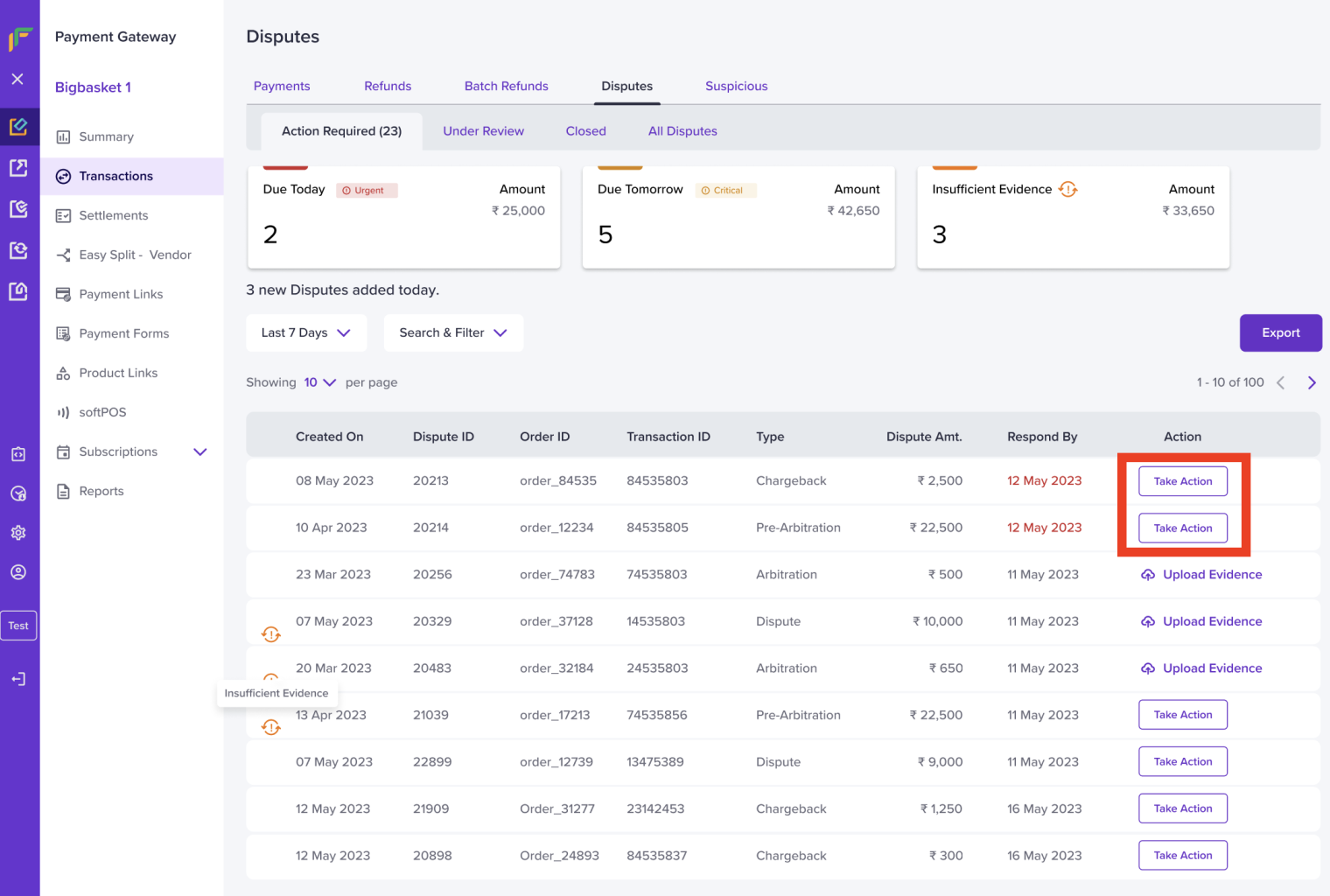Open the Due Today urgent card

tap(404, 217)
